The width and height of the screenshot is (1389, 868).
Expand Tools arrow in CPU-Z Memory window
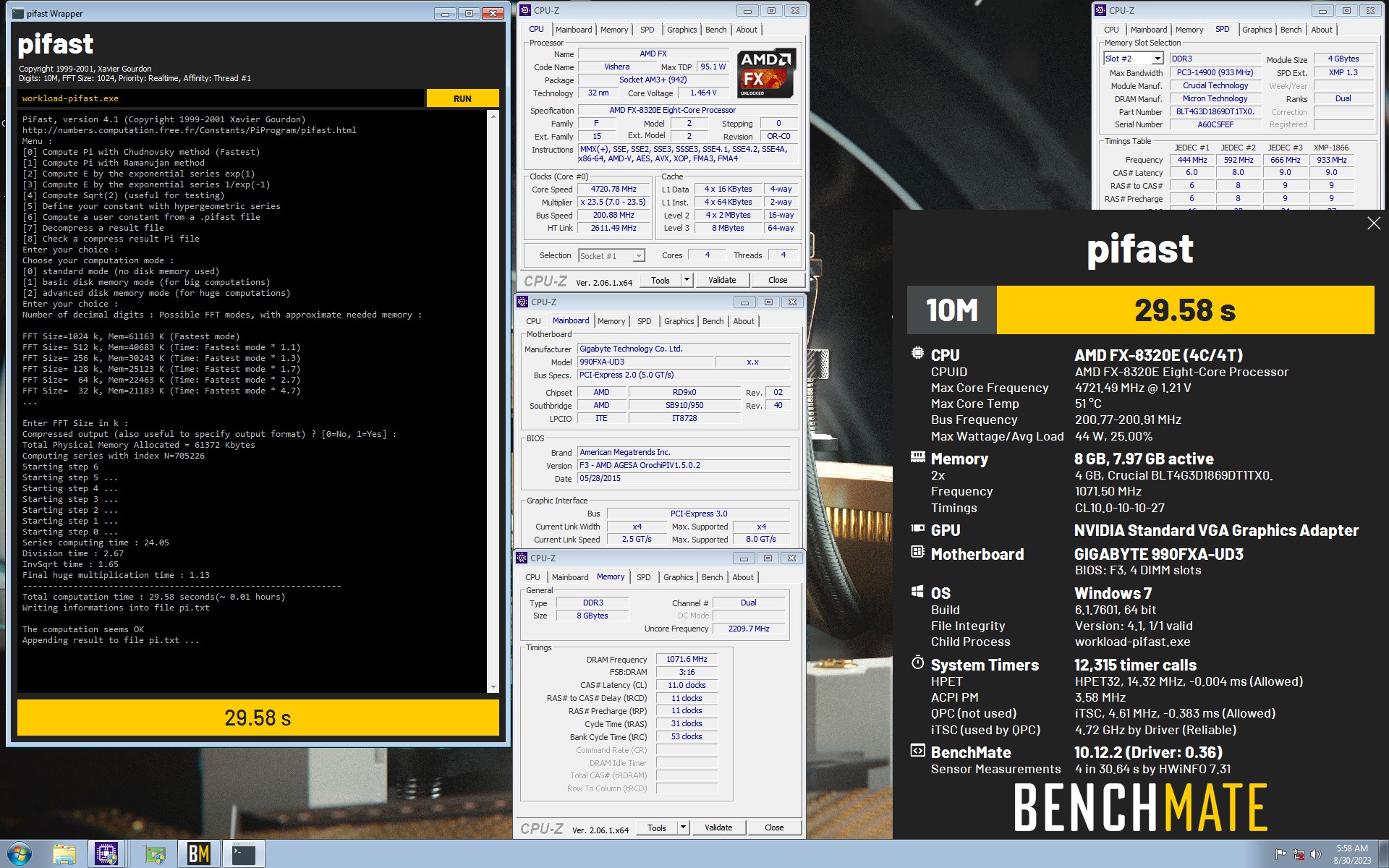coord(683,827)
